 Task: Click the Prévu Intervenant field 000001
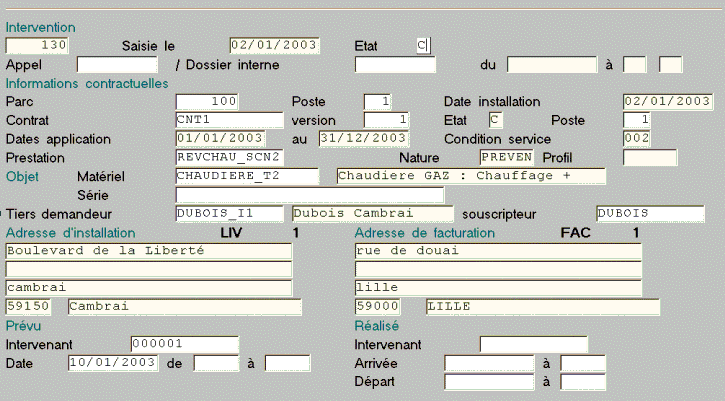coord(184,344)
